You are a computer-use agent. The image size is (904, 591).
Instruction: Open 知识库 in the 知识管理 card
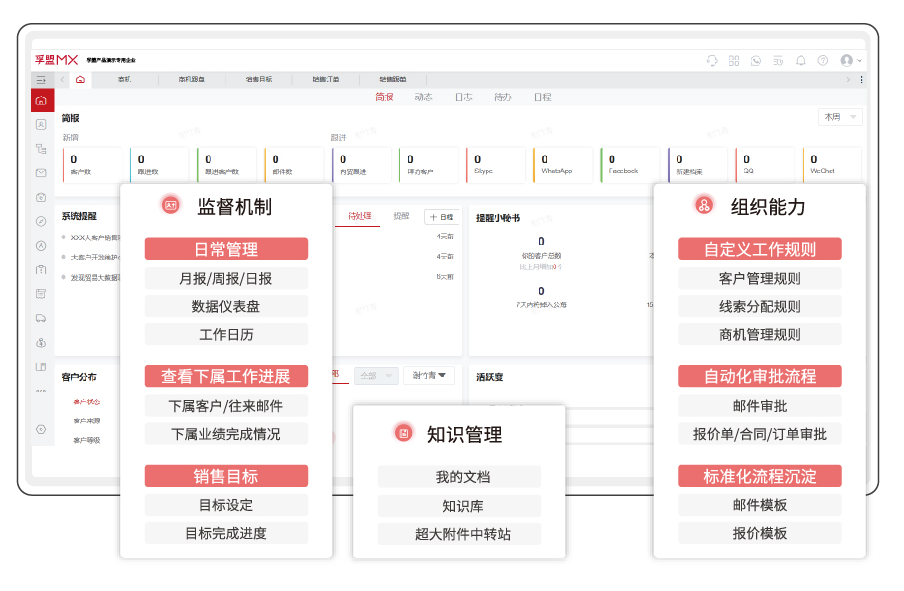click(459, 506)
